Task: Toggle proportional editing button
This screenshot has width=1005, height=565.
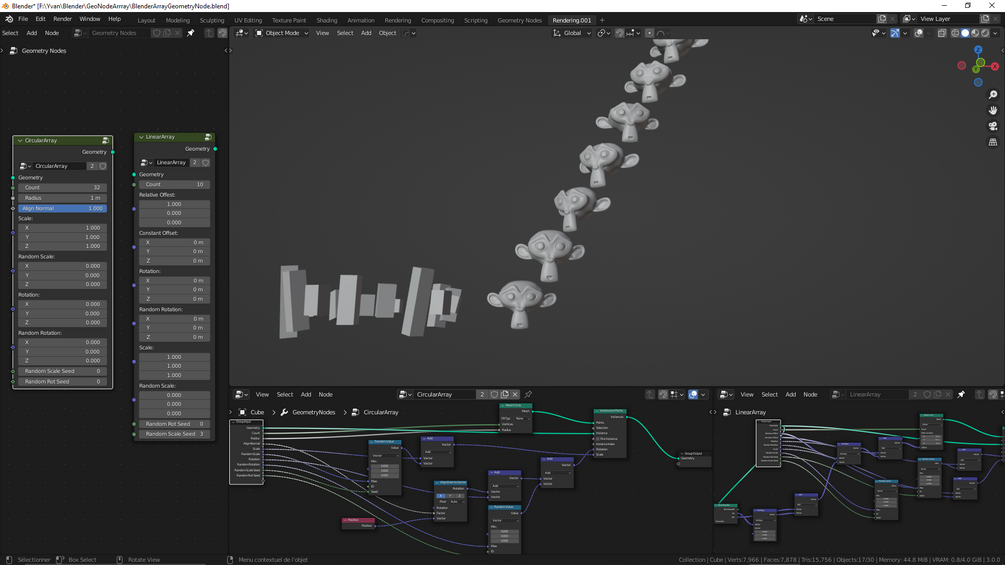Action: tap(649, 33)
